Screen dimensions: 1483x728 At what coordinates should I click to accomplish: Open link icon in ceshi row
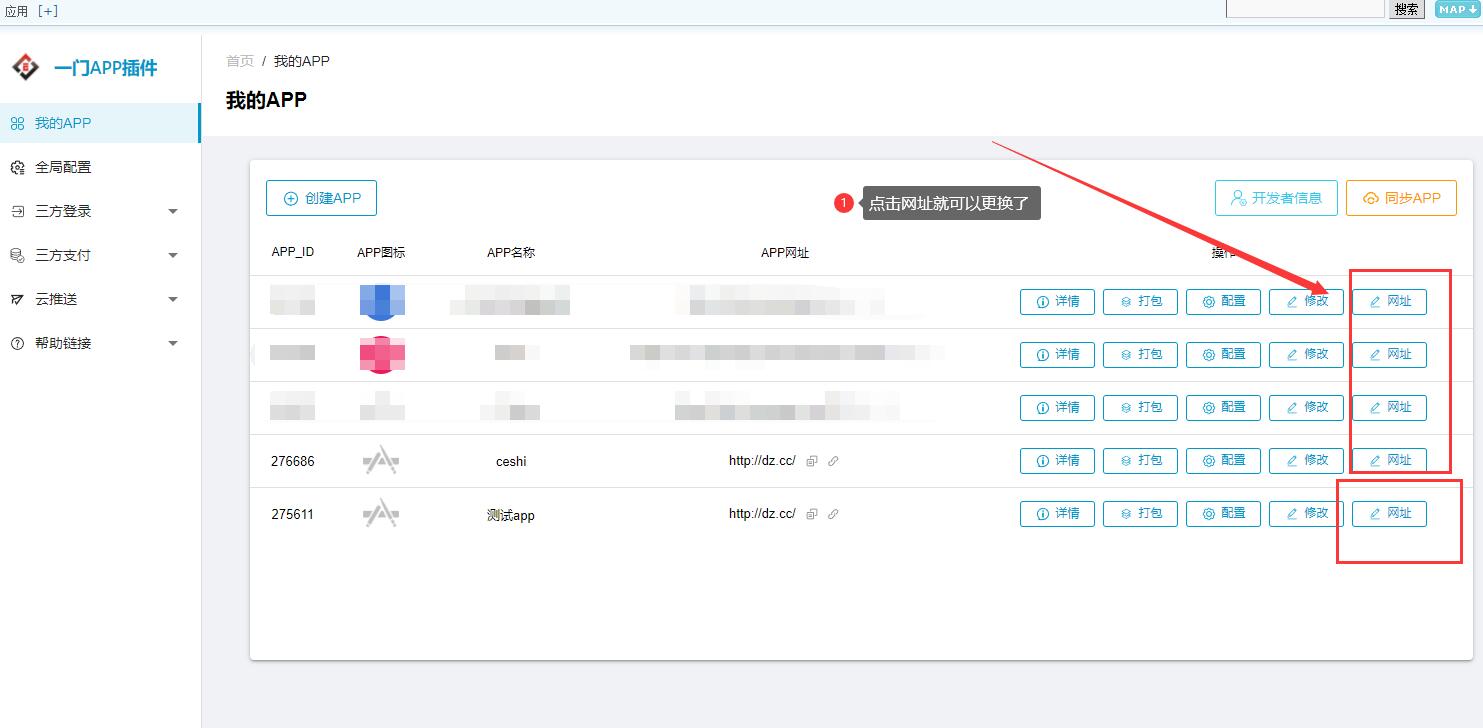coord(833,461)
